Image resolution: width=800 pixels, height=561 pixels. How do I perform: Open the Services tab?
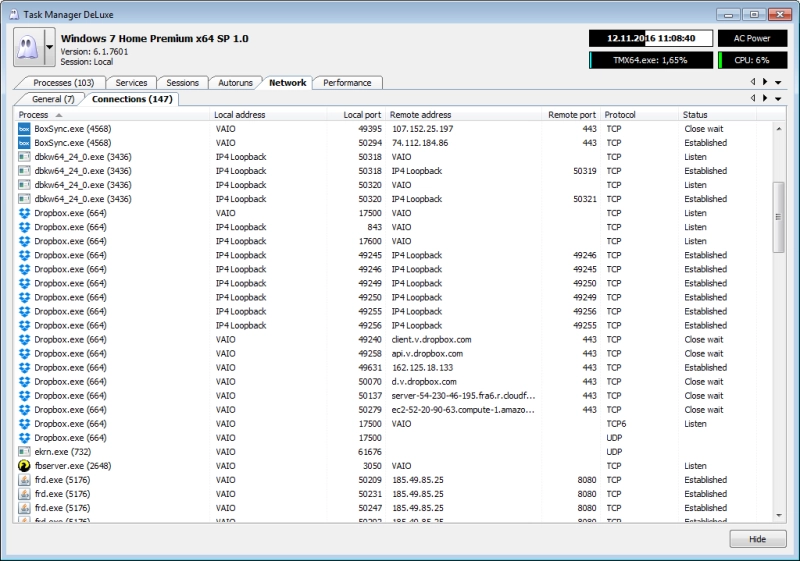tap(131, 83)
